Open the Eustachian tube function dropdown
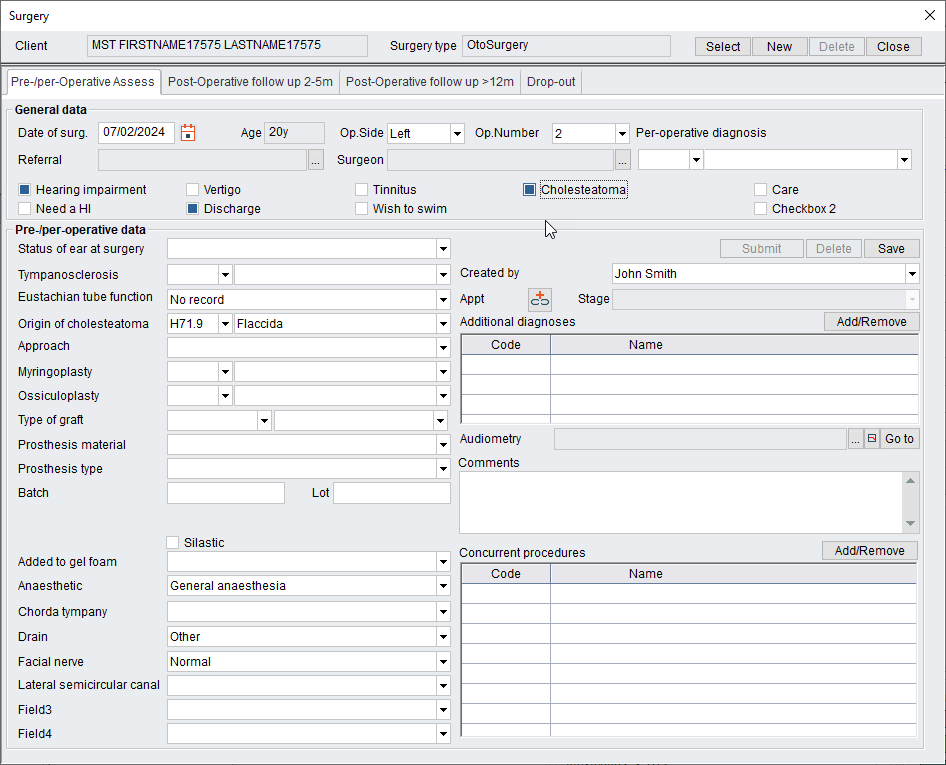The height and width of the screenshot is (765, 946). 443,299
